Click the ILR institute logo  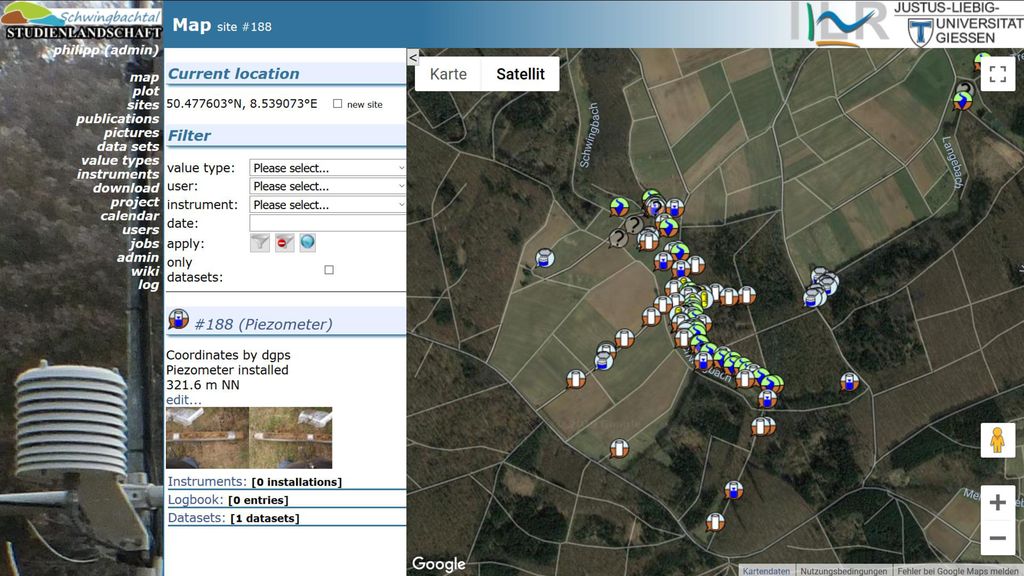click(839, 24)
